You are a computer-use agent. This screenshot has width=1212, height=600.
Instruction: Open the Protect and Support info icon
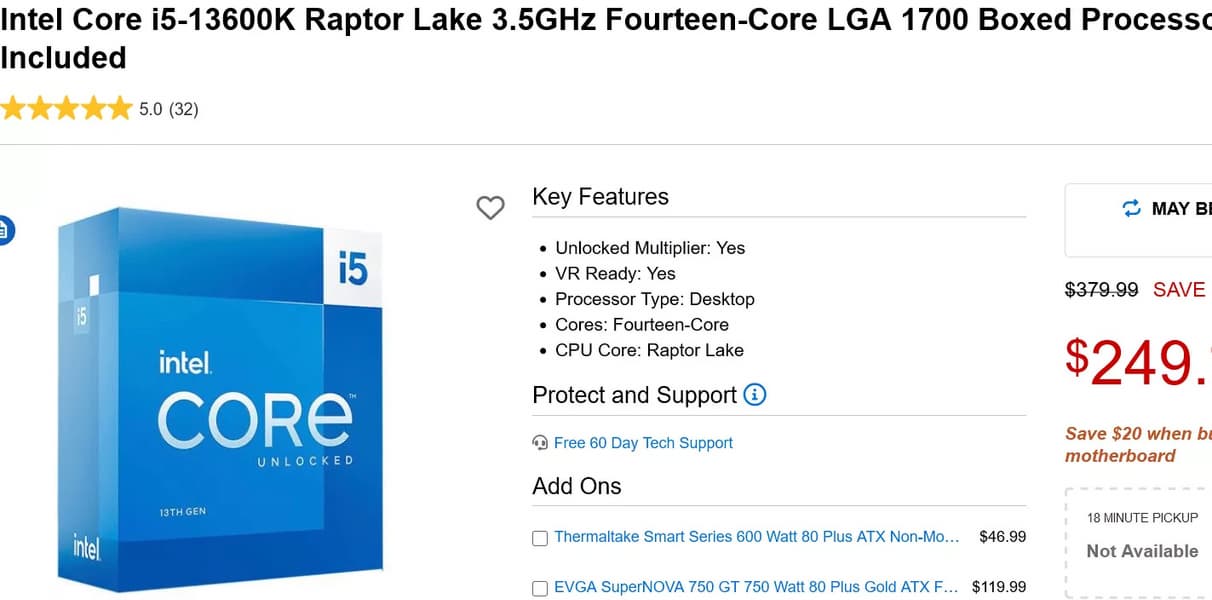point(755,395)
